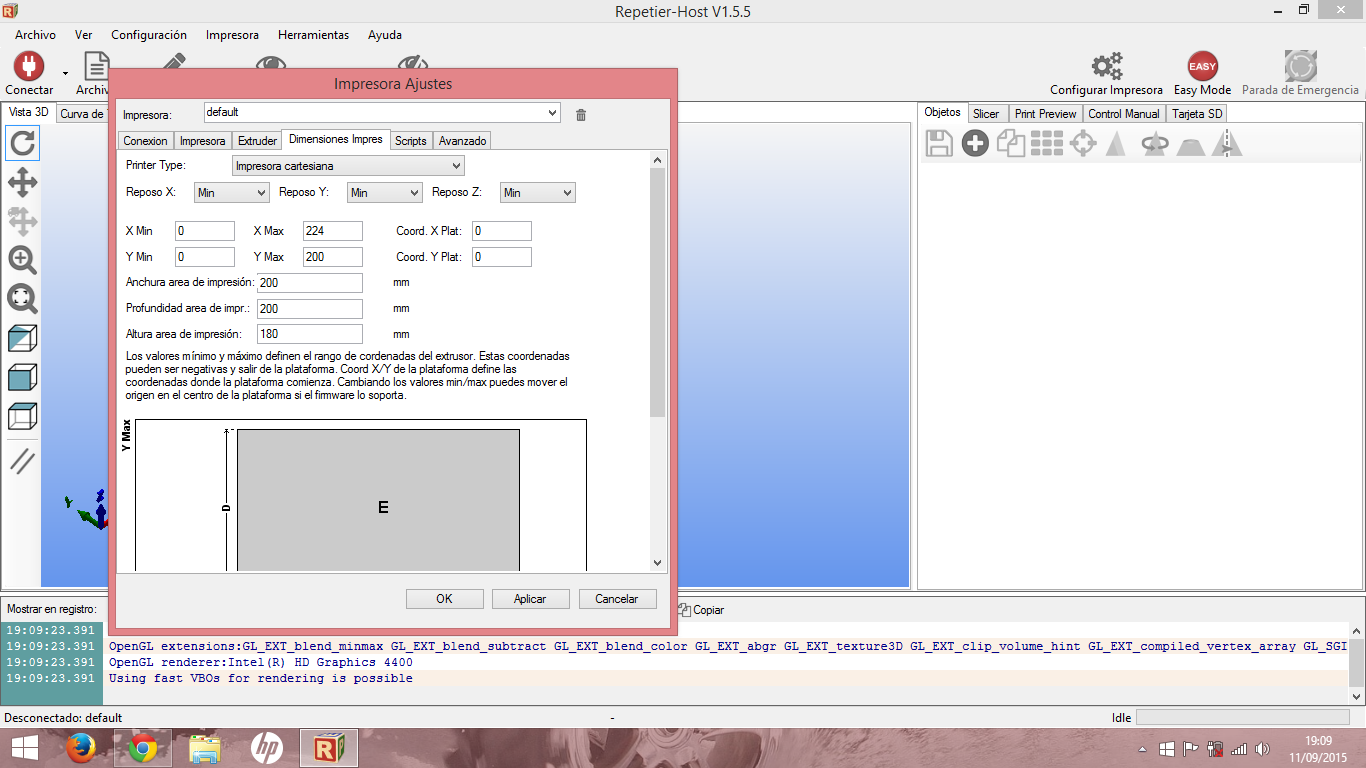The image size is (1366, 768).
Task: Select the move object tool in sidebar
Action: 22,222
